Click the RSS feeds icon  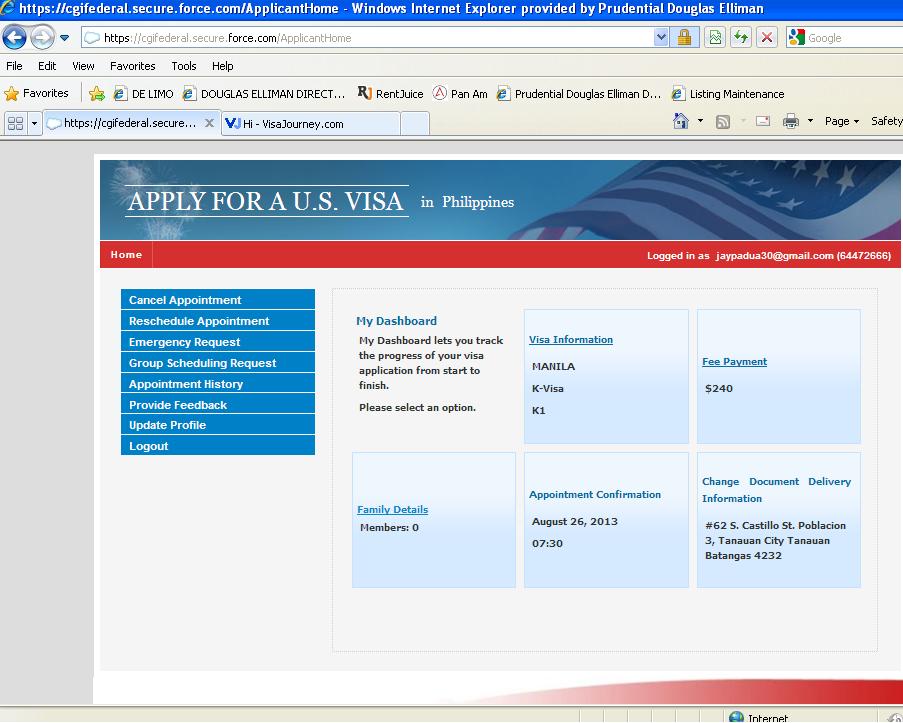723,121
